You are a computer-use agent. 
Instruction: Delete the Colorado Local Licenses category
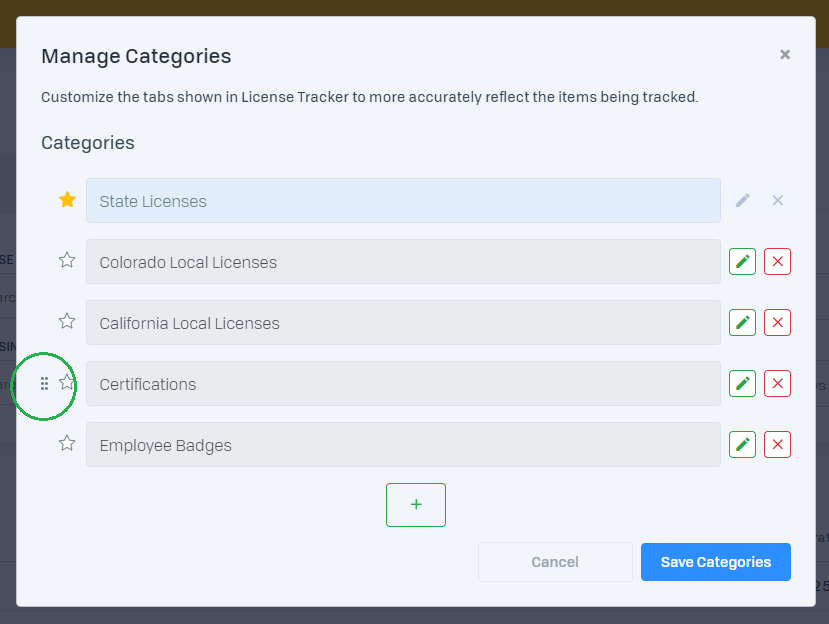[x=777, y=262]
